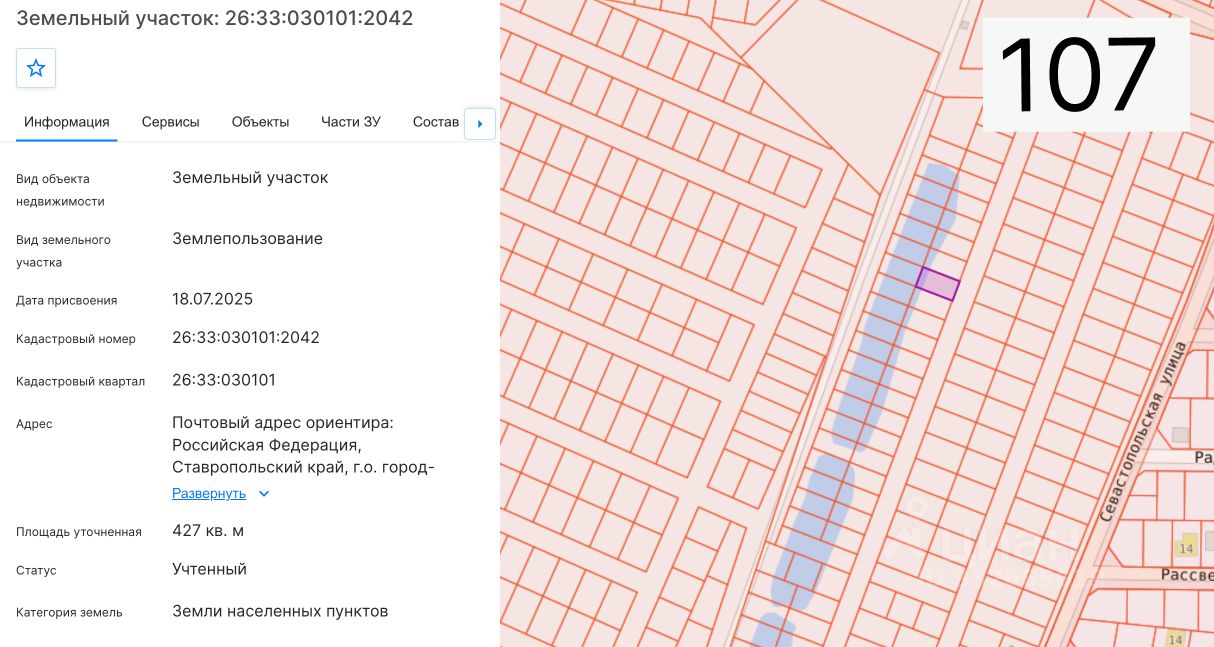Click the date 18.07.2025 value
1214x647 pixels.
(213, 299)
